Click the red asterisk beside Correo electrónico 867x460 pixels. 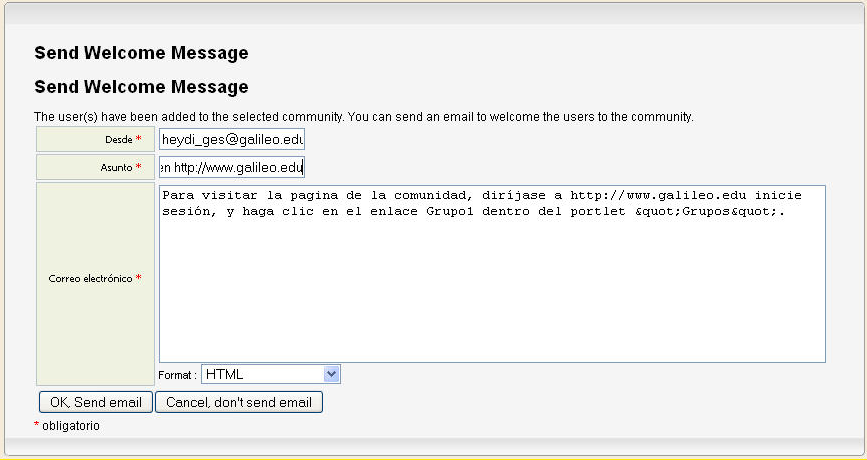pos(139,278)
